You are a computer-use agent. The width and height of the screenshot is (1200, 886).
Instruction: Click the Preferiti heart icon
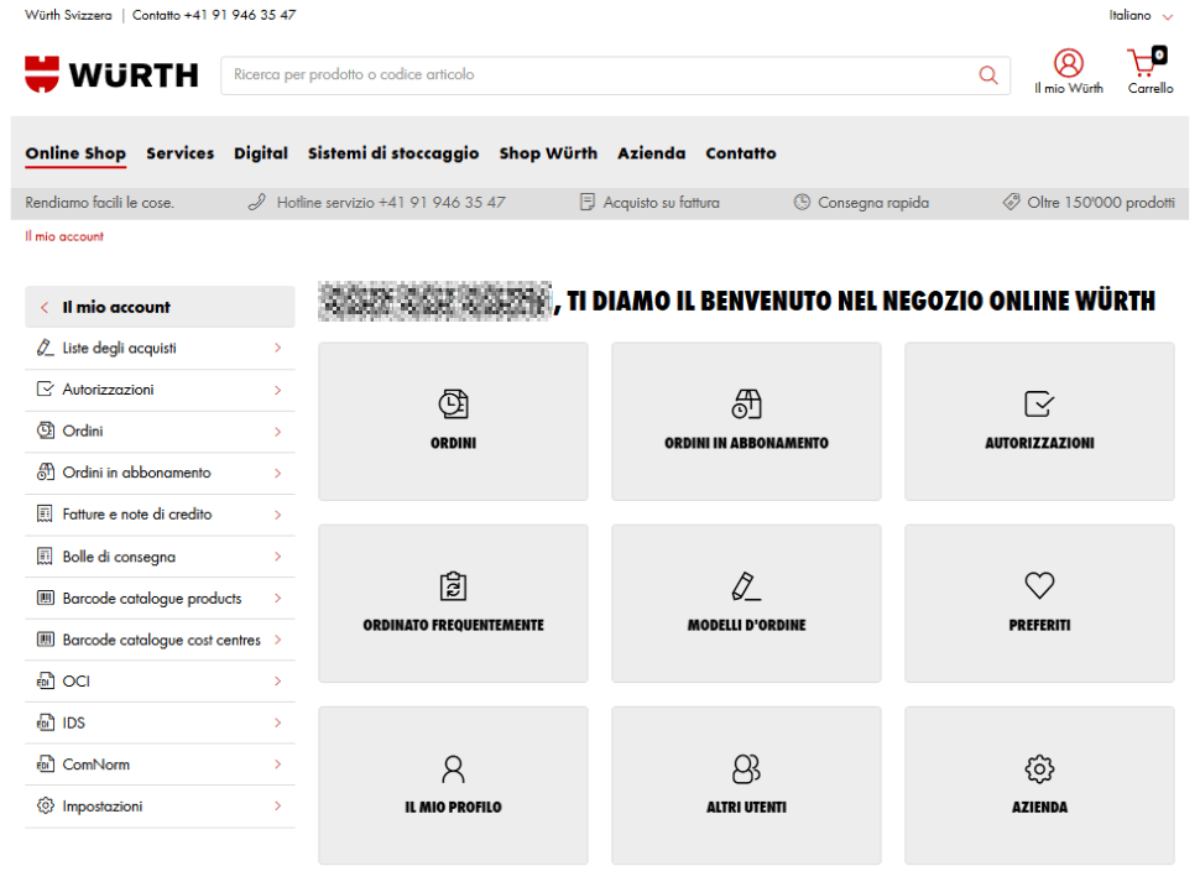[1040, 585]
